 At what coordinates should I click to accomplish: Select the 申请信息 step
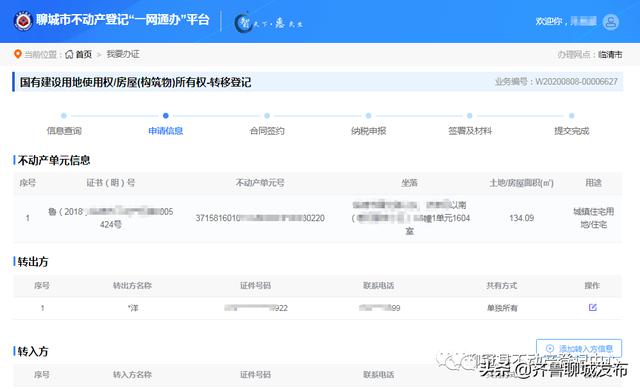pos(165,131)
